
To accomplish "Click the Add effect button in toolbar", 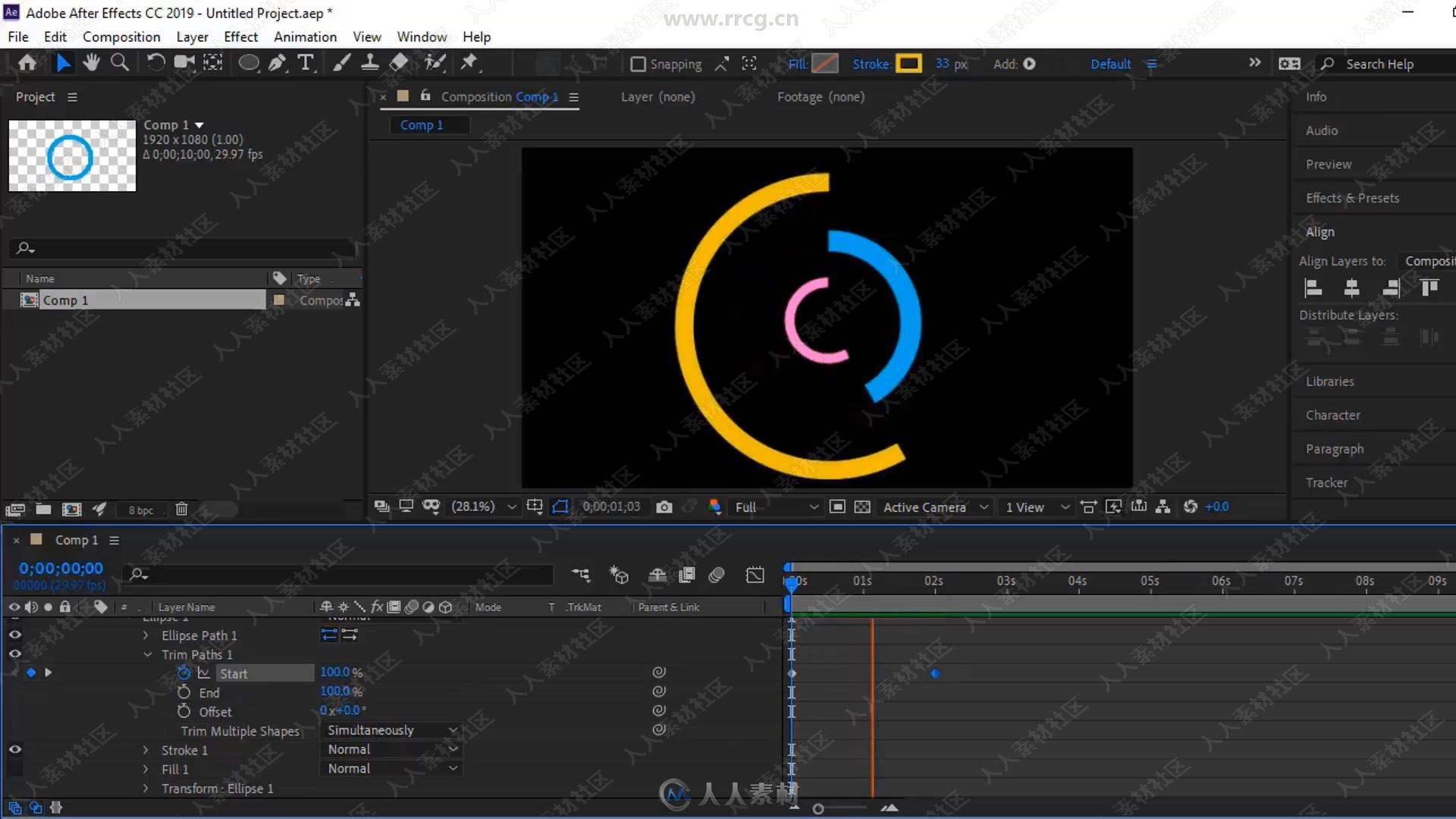I will (x=1029, y=63).
